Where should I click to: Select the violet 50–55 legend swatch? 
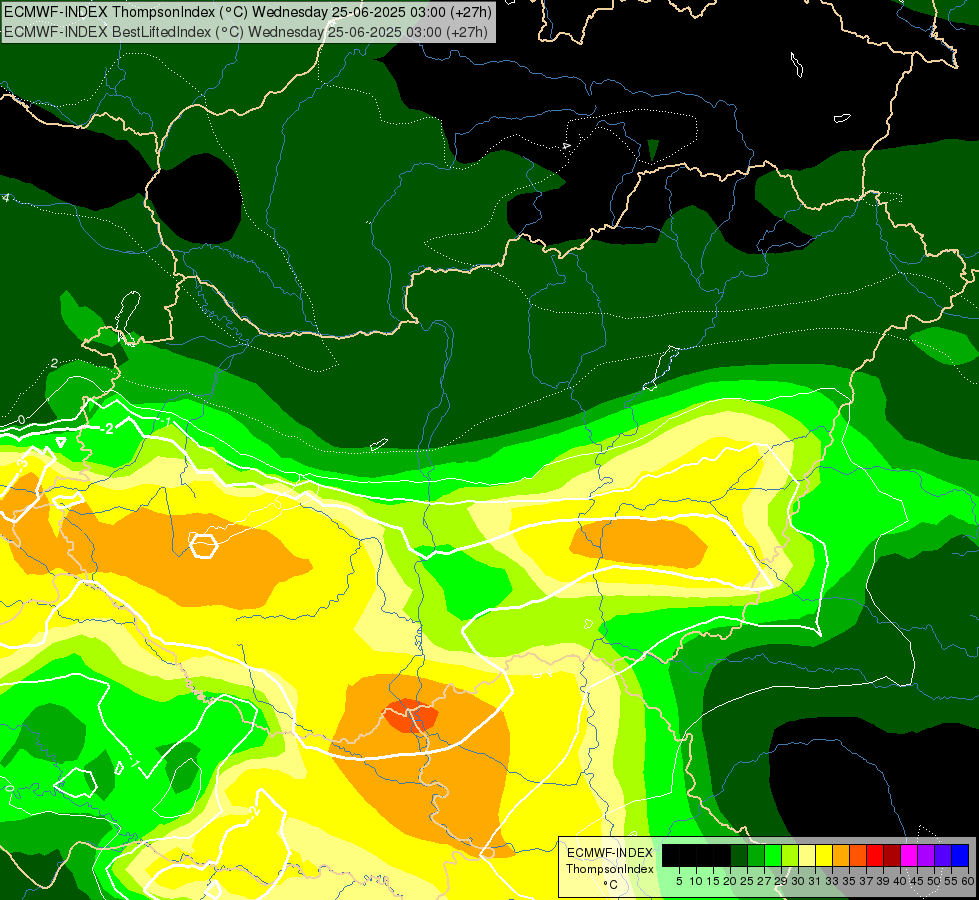point(943,855)
